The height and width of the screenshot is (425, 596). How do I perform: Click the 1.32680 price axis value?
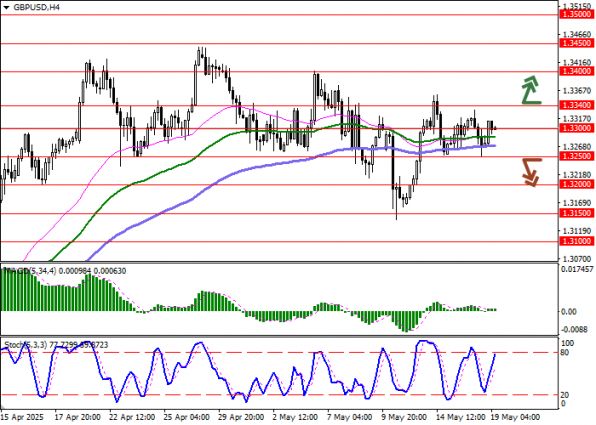click(x=577, y=147)
